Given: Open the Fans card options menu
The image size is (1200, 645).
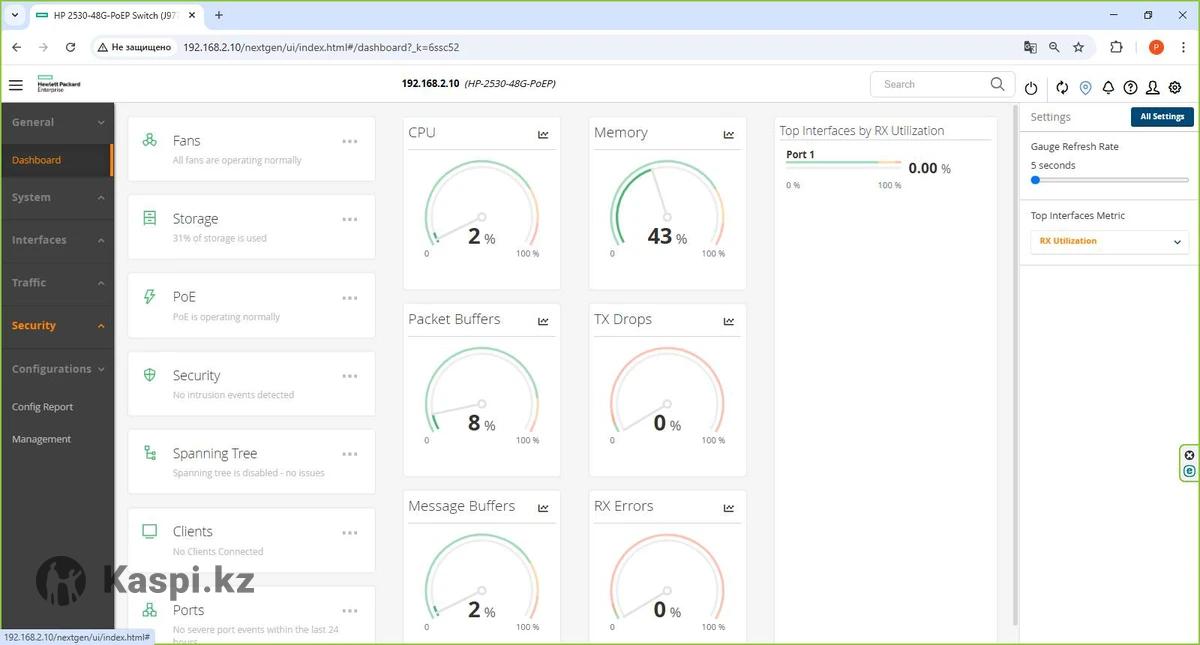Looking at the screenshot, I should tap(350, 141).
